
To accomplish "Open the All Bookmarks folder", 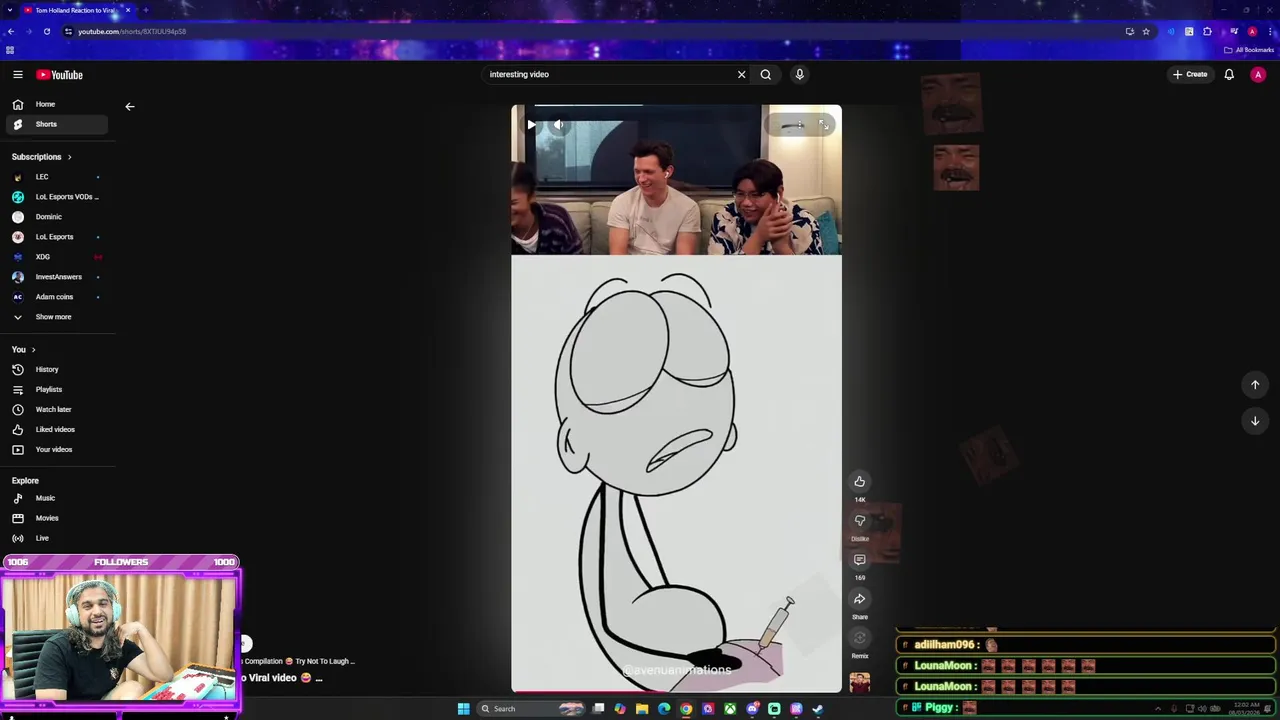I will point(1248,50).
